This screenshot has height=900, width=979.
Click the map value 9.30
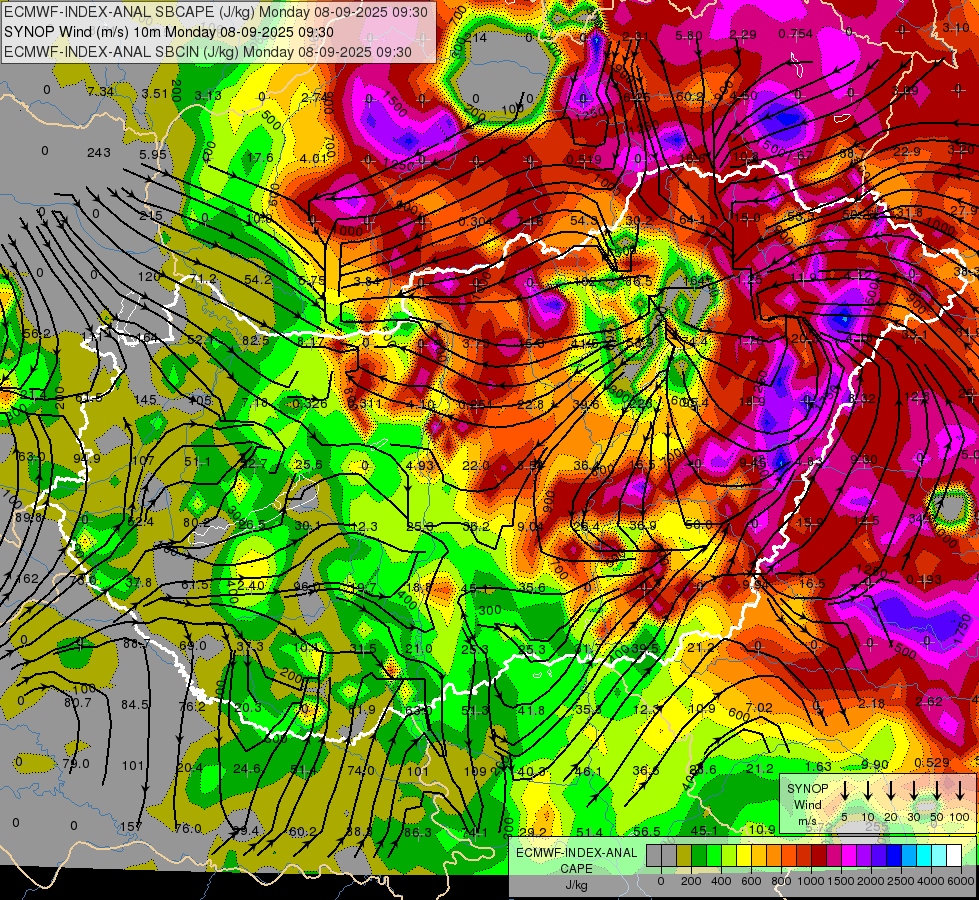864,459
